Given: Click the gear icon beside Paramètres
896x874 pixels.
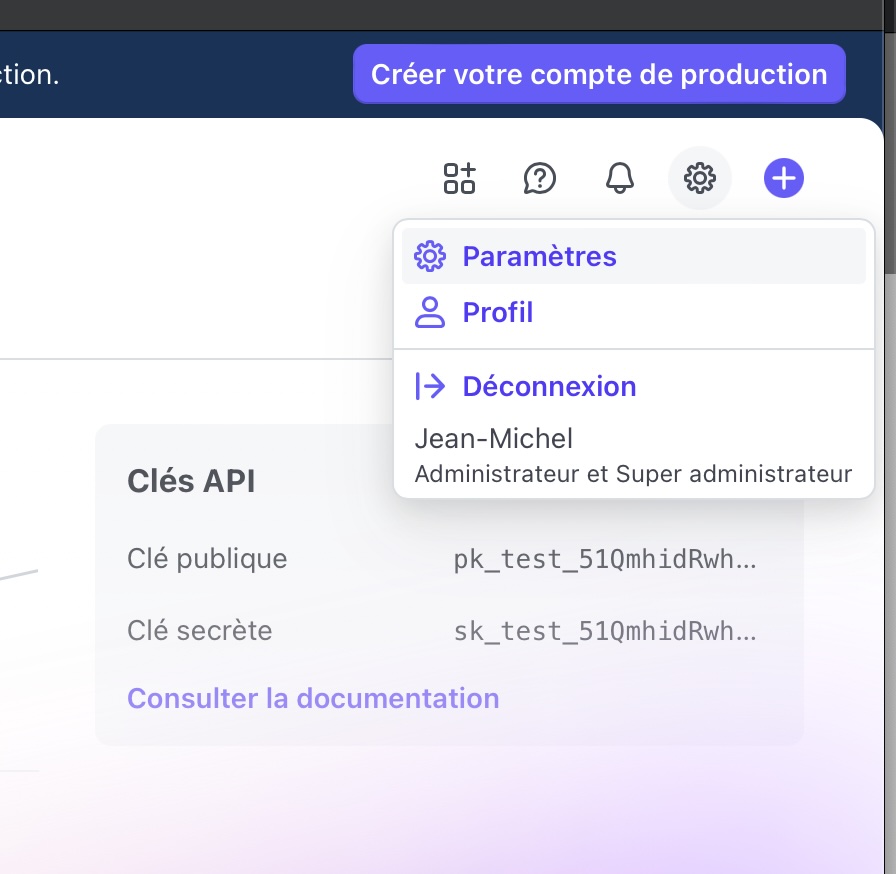Looking at the screenshot, I should click(429, 256).
